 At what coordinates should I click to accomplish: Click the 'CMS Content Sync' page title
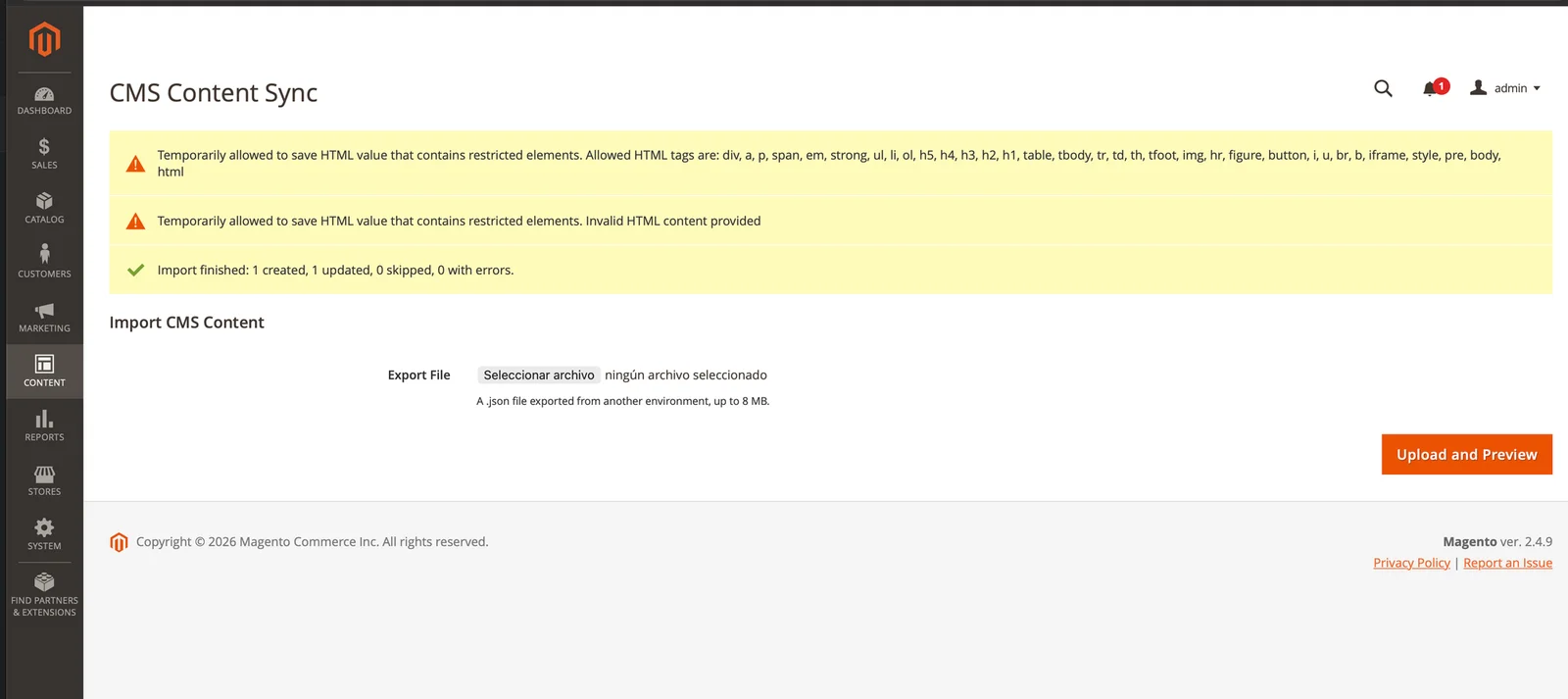coord(214,92)
